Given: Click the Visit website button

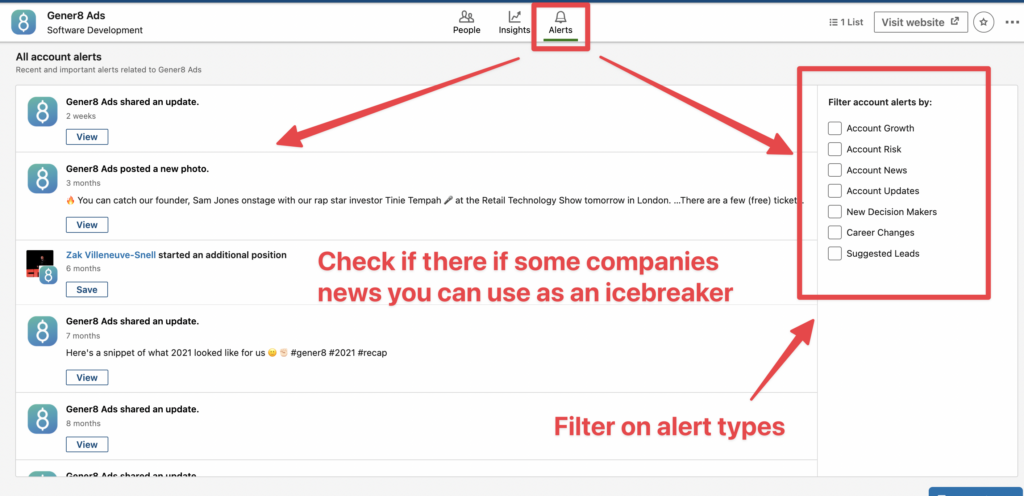Looking at the screenshot, I should [x=921, y=22].
